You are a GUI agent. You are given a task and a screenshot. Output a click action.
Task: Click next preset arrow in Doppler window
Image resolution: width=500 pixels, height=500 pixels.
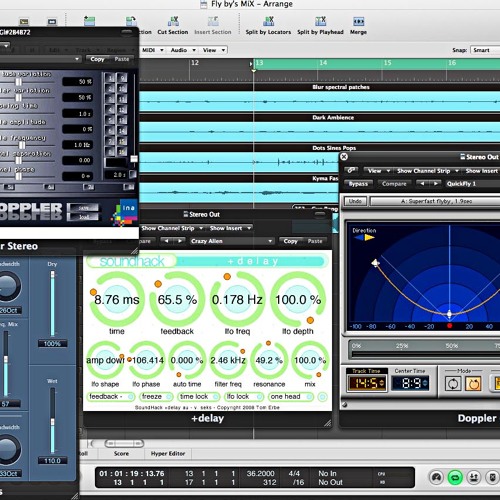pyautogui.click(x=436, y=184)
